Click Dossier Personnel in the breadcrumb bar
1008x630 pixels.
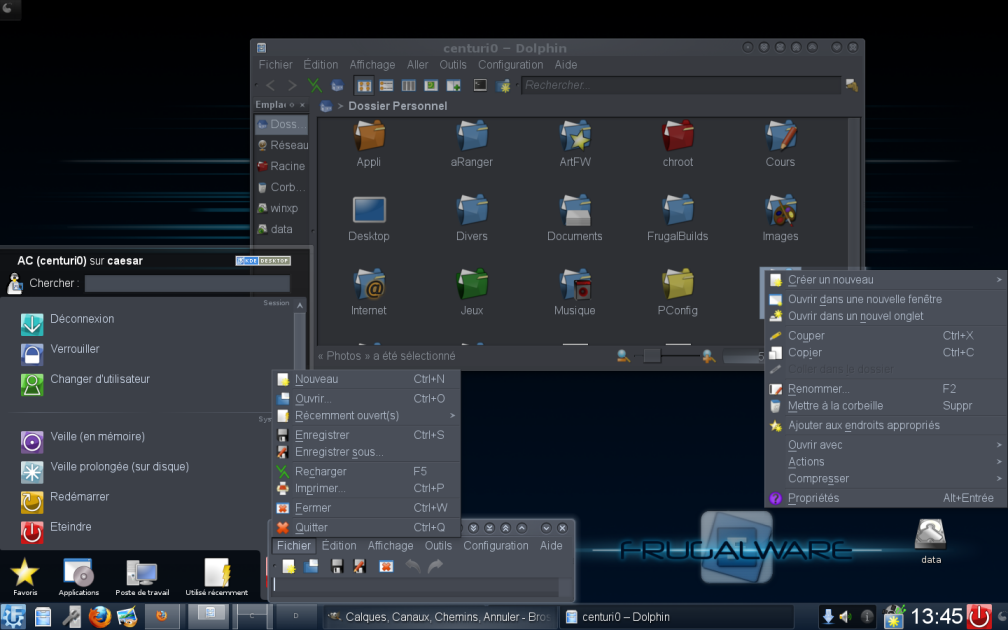(x=397, y=105)
